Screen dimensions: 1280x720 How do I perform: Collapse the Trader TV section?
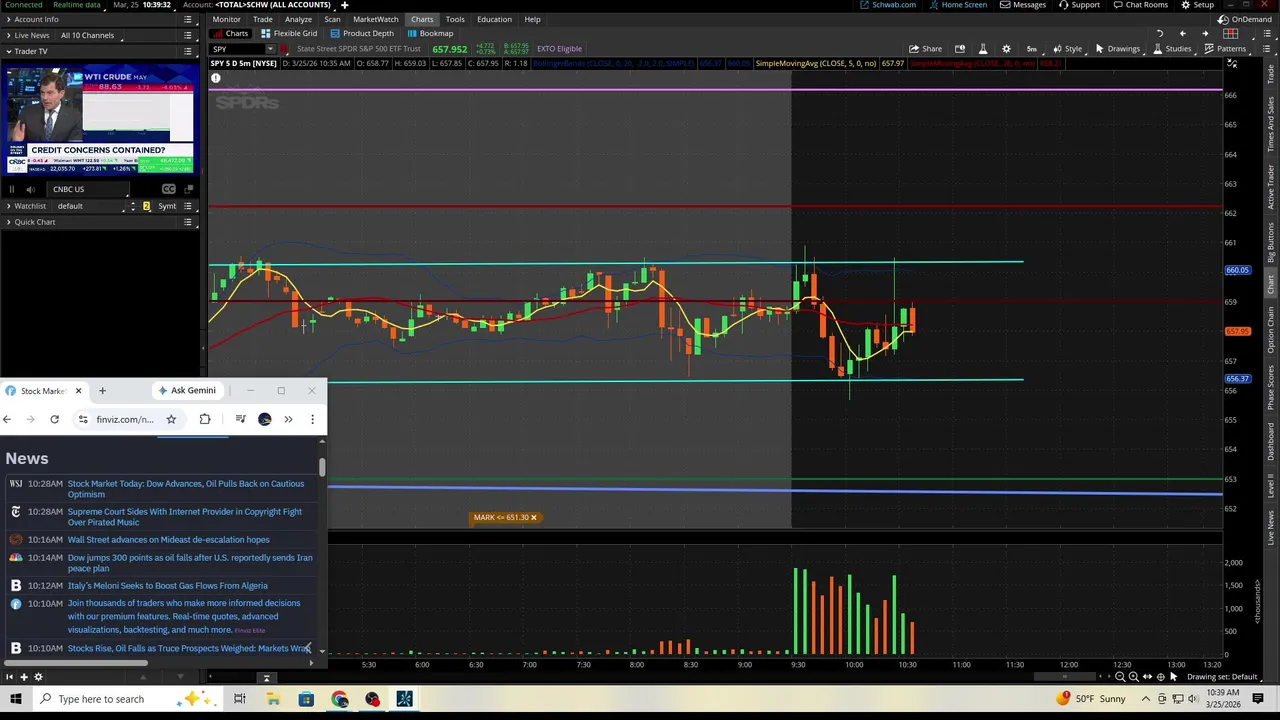[x=8, y=51]
